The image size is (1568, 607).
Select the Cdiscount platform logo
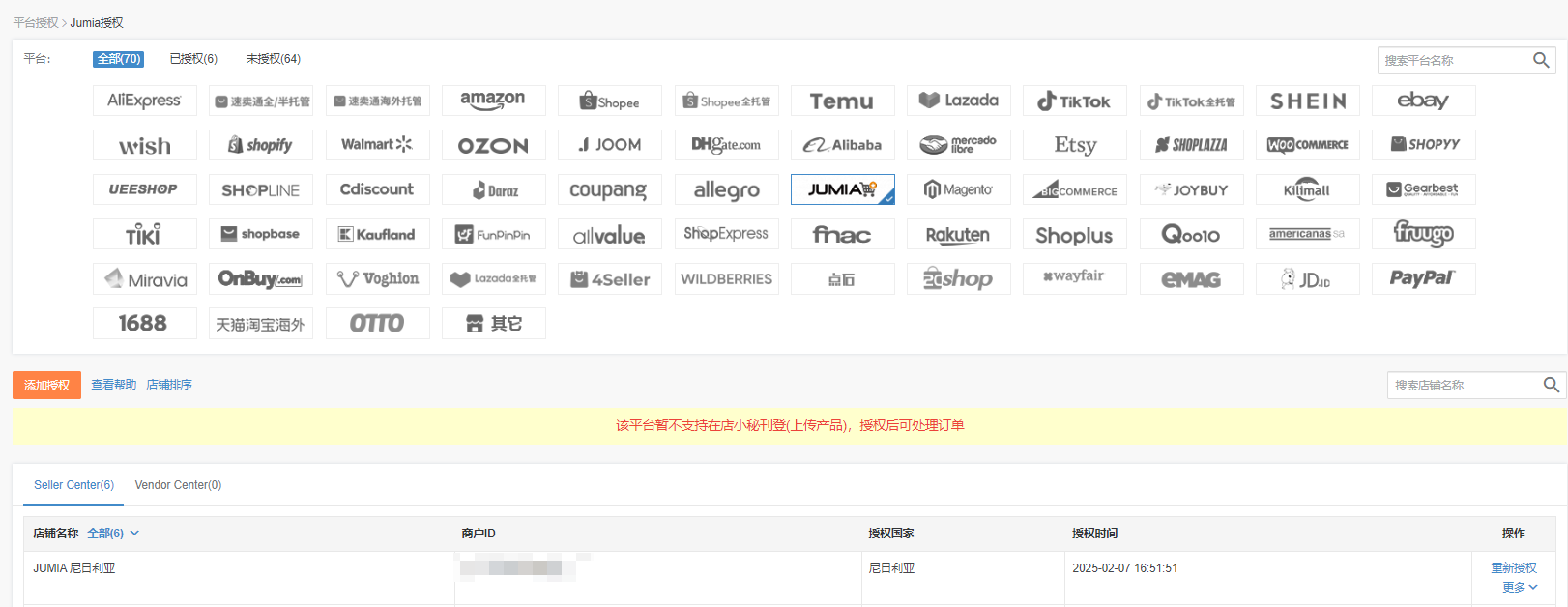point(378,189)
